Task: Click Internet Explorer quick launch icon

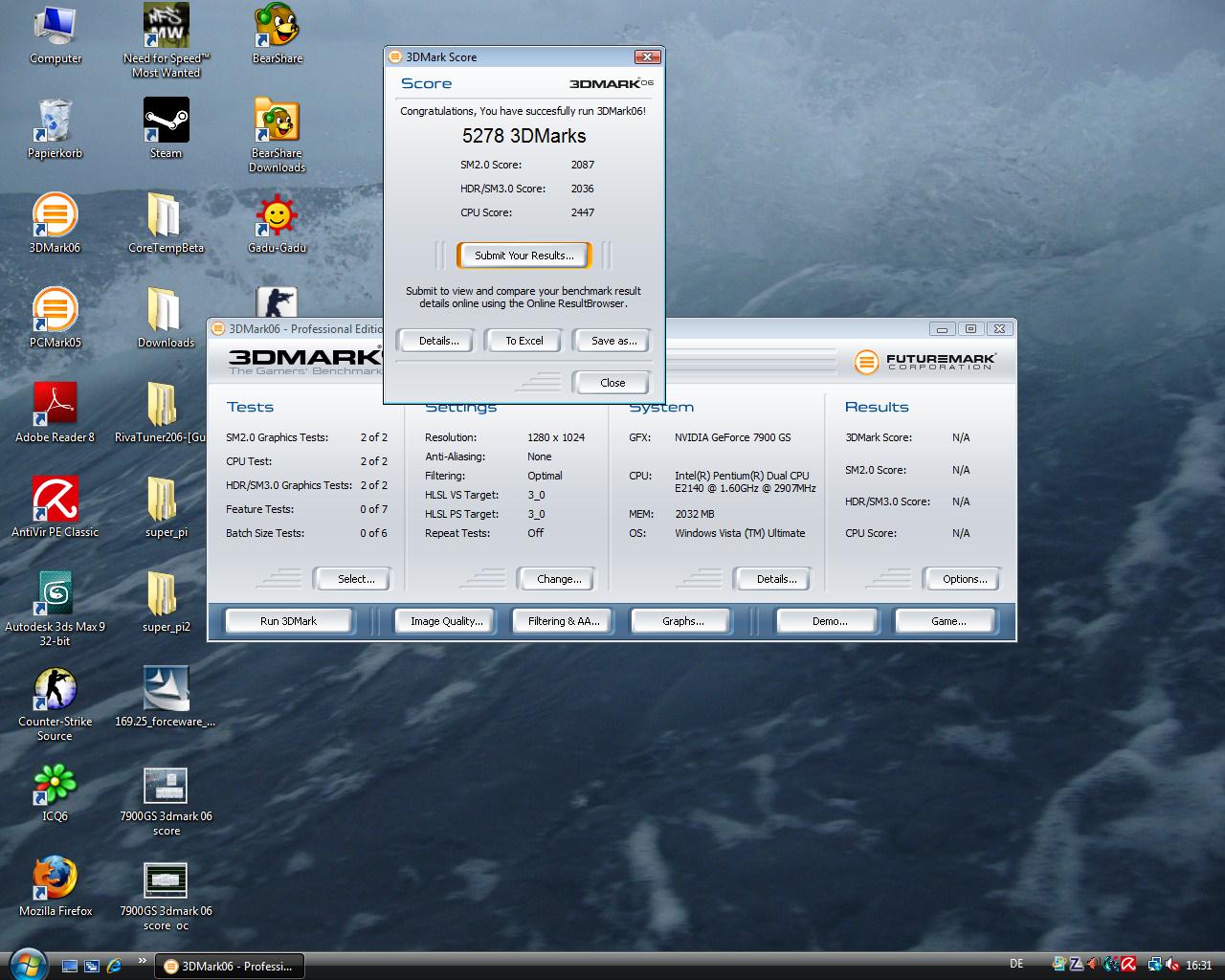Action: tap(114, 966)
